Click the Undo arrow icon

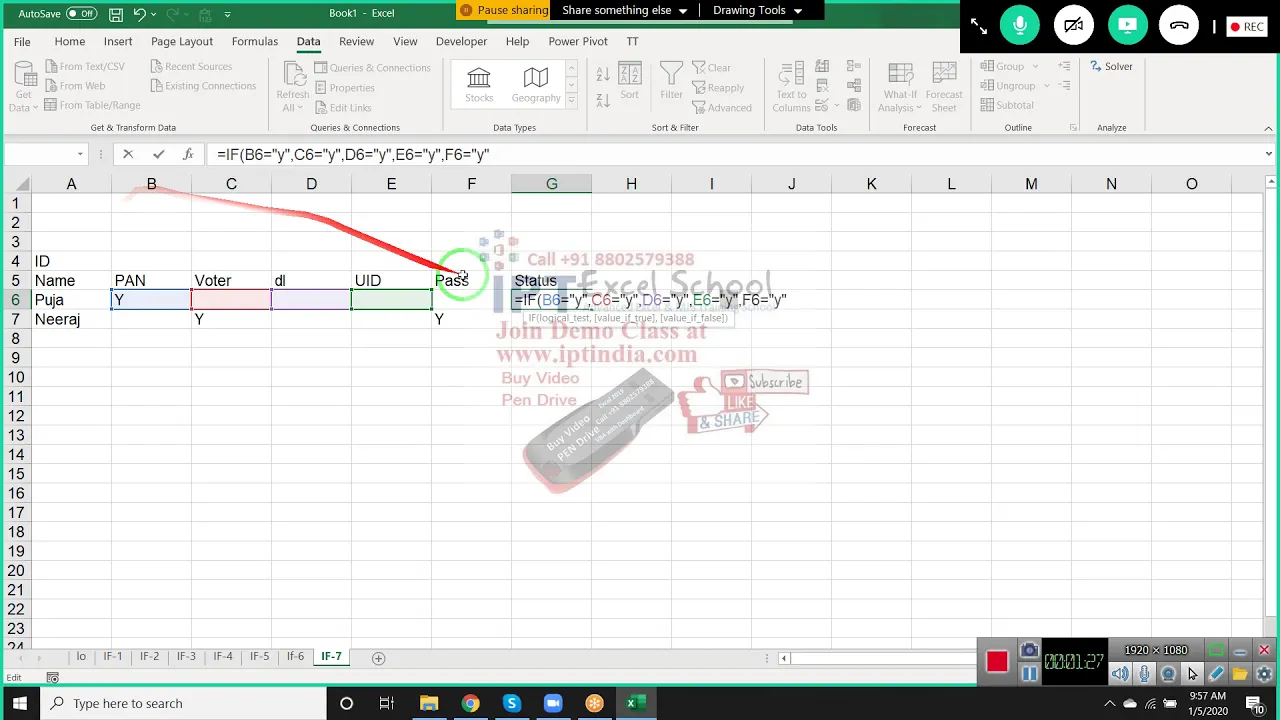pyautogui.click(x=139, y=14)
